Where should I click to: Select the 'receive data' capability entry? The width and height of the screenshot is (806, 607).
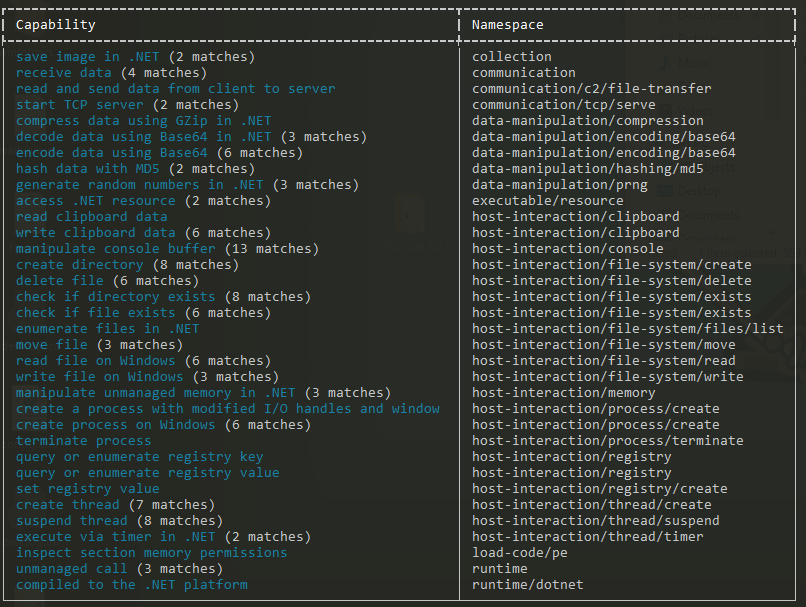click(x=63, y=72)
